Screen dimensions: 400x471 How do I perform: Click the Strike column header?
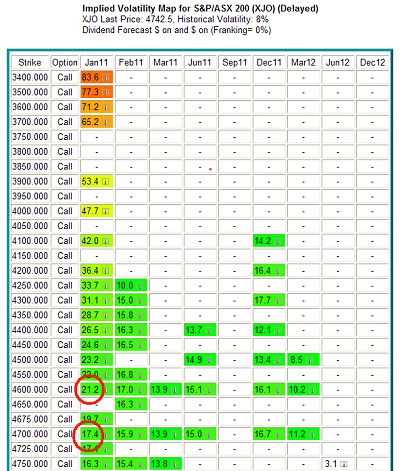tap(30, 62)
